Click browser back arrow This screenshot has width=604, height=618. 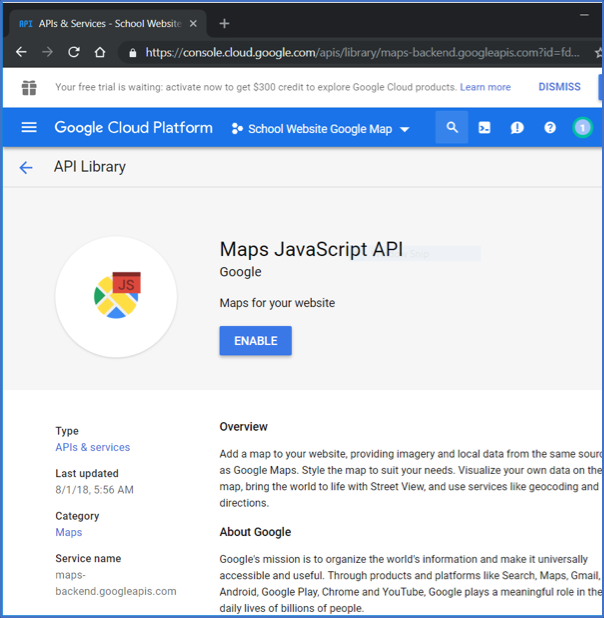coord(21,52)
